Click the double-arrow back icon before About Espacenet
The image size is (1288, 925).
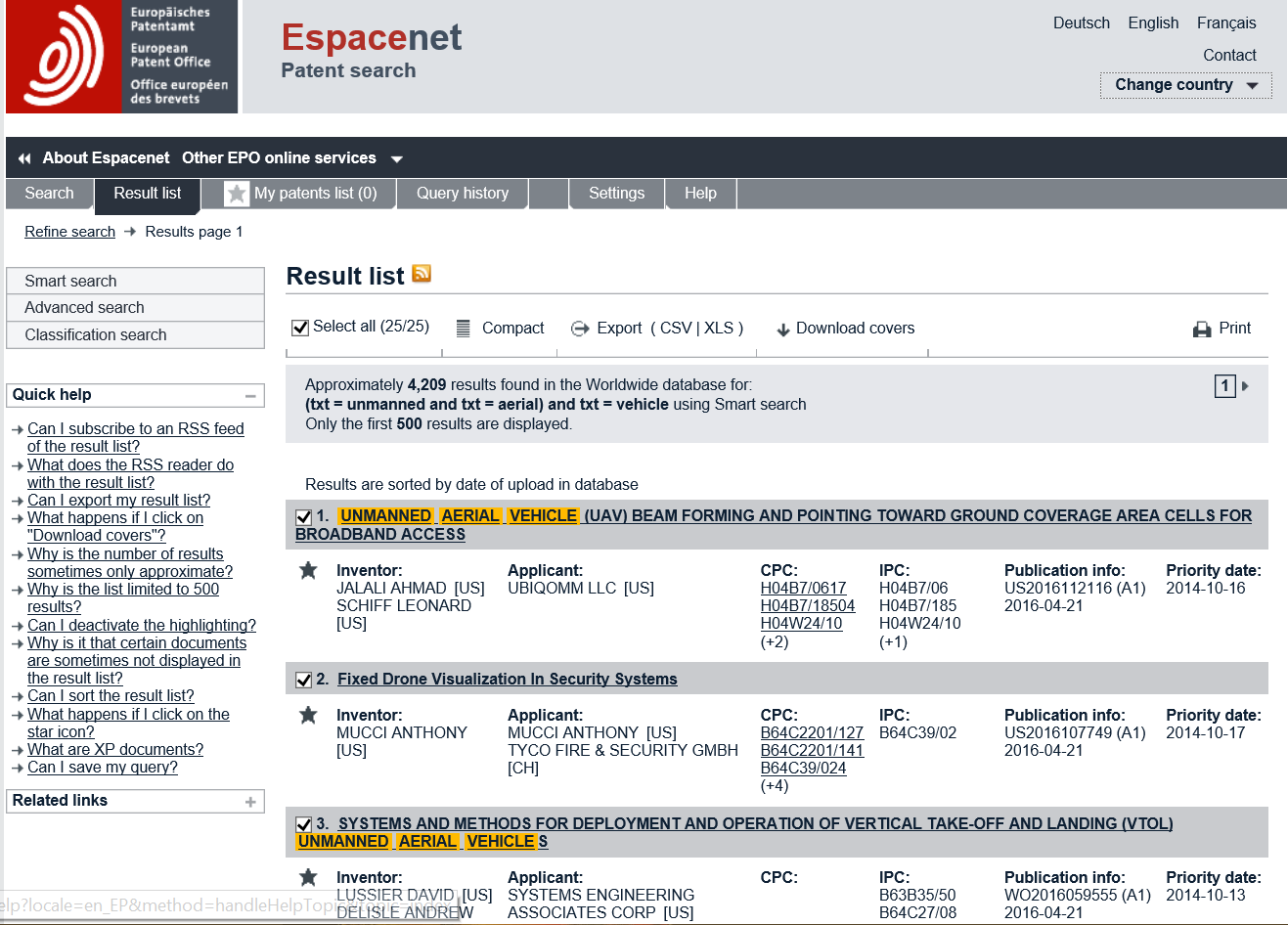(x=24, y=158)
